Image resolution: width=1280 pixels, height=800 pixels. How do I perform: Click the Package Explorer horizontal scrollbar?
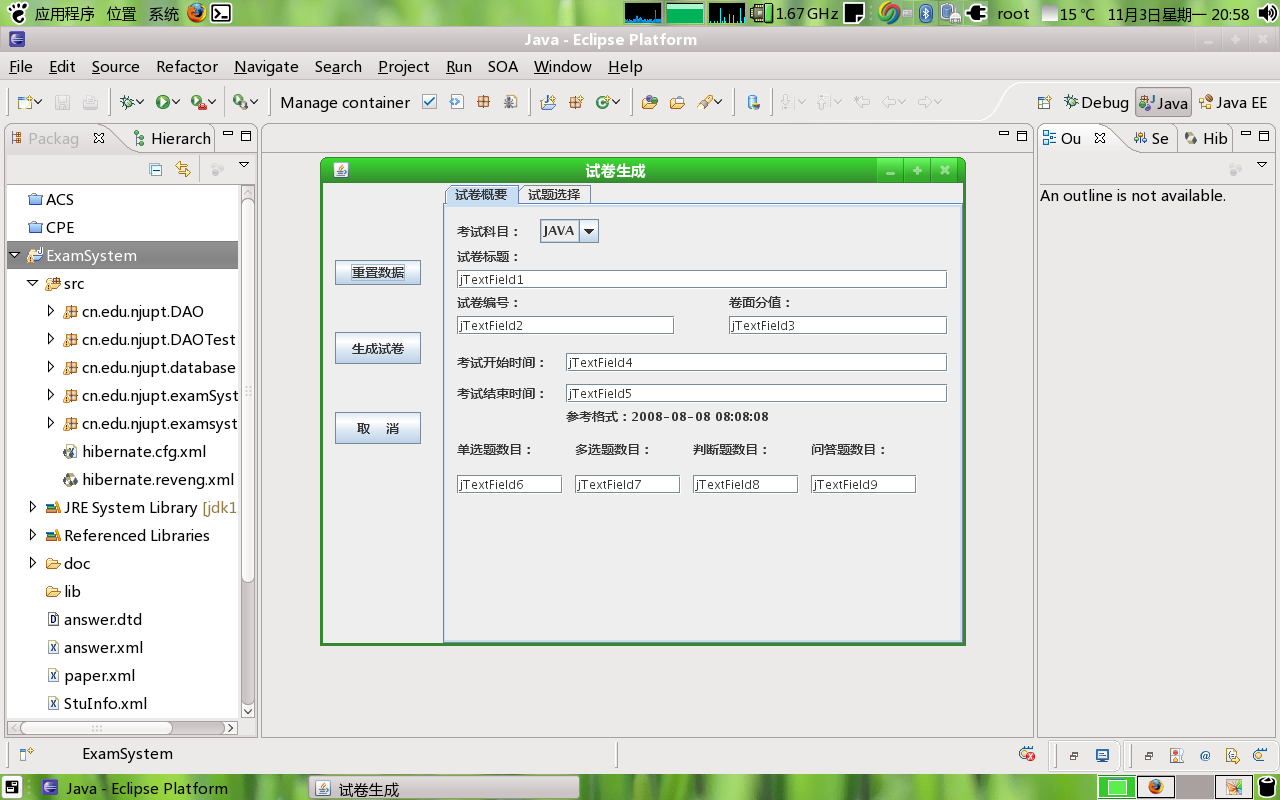96,728
